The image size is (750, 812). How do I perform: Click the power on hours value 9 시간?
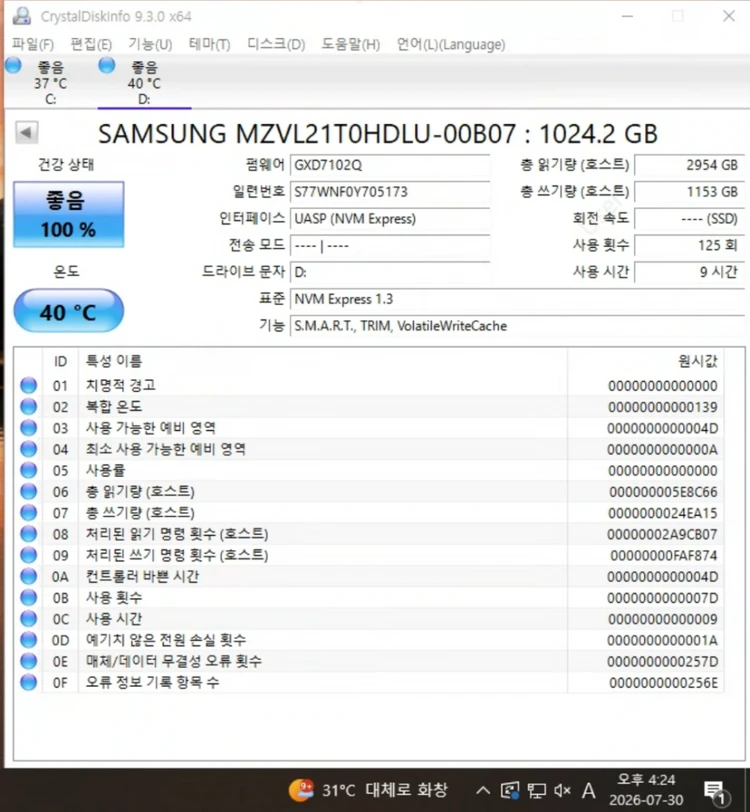point(689,272)
